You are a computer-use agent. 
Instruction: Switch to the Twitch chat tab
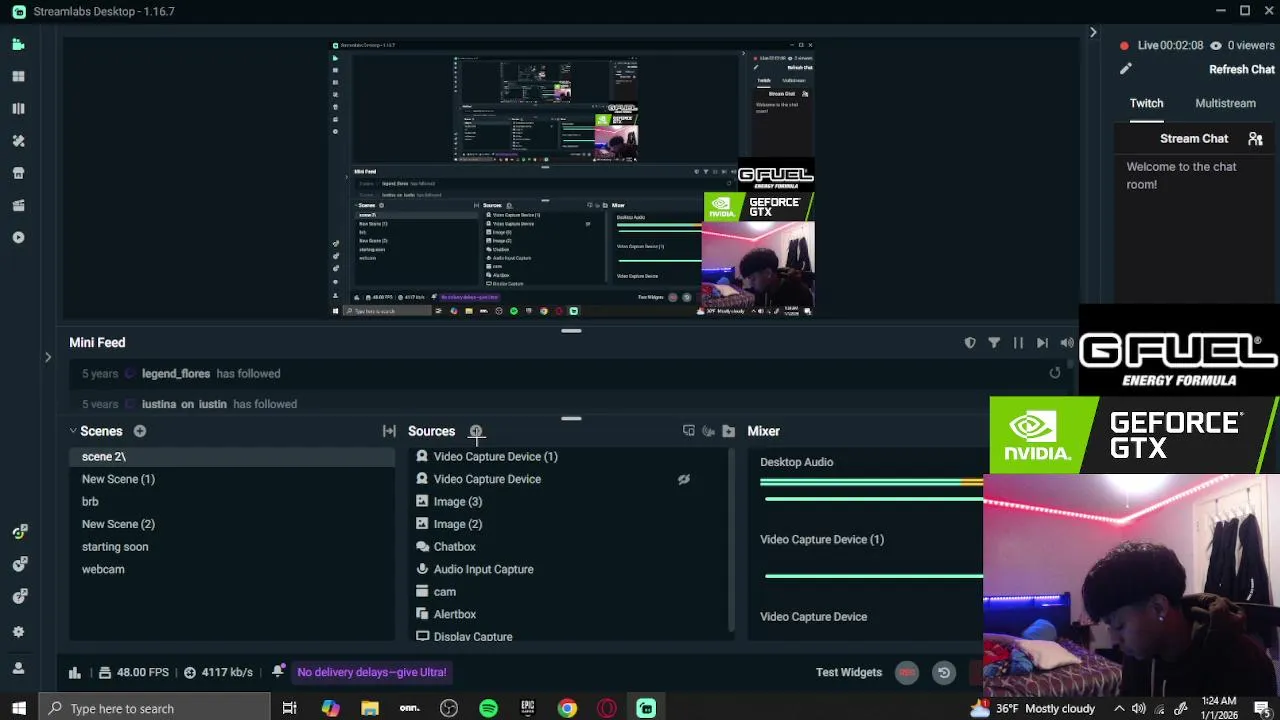click(x=1146, y=103)
